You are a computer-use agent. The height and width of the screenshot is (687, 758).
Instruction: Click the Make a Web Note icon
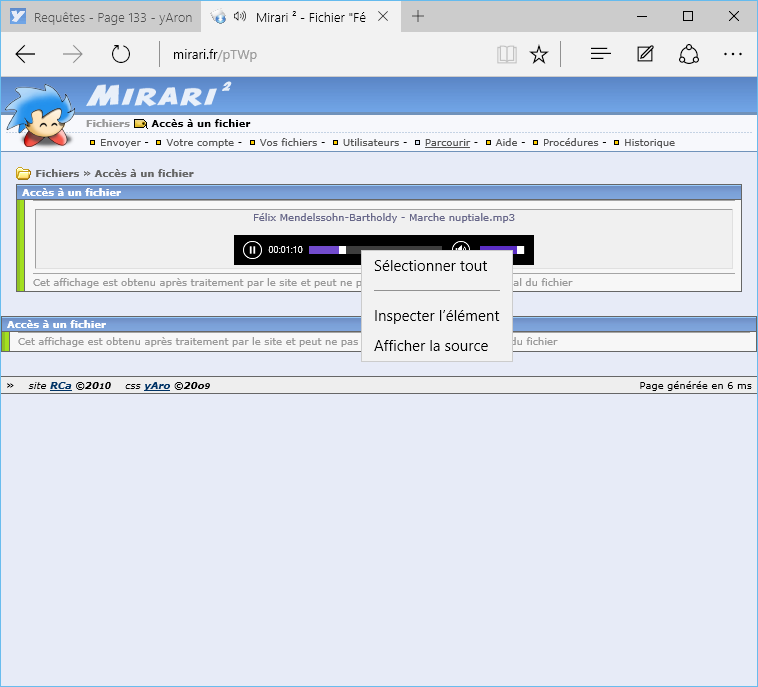[645, 54]
